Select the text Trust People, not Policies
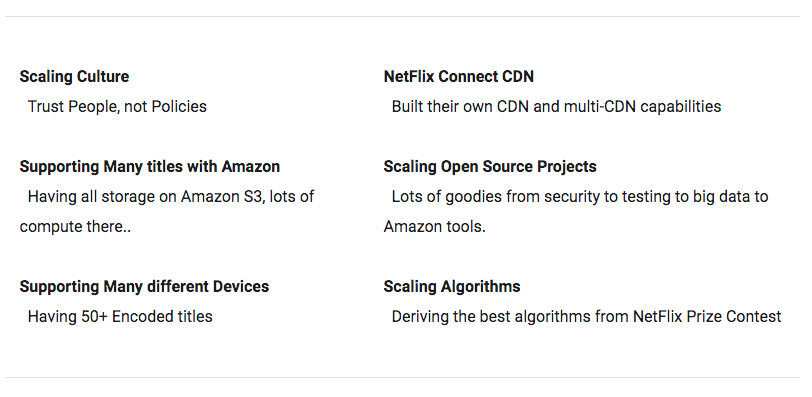This screenshot has width=812, height=397. tap(117, 107)
